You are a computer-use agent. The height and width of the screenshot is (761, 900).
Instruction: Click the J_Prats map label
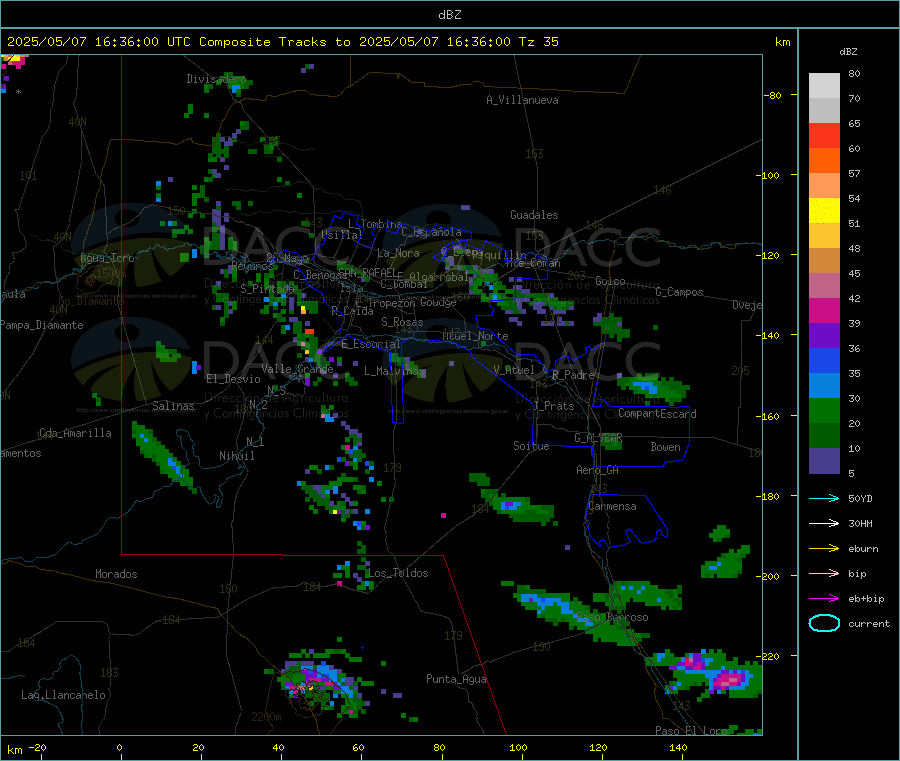click(x=554, y=406)
